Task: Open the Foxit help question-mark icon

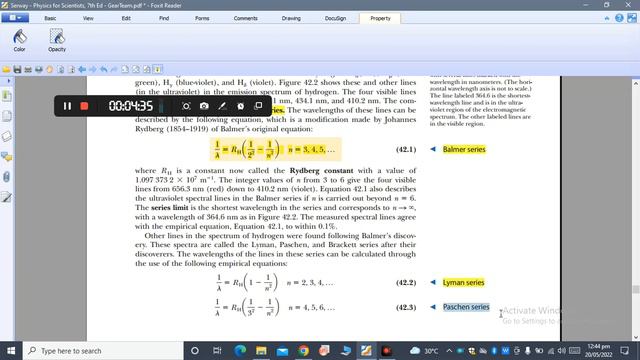Action: point(619,18)
